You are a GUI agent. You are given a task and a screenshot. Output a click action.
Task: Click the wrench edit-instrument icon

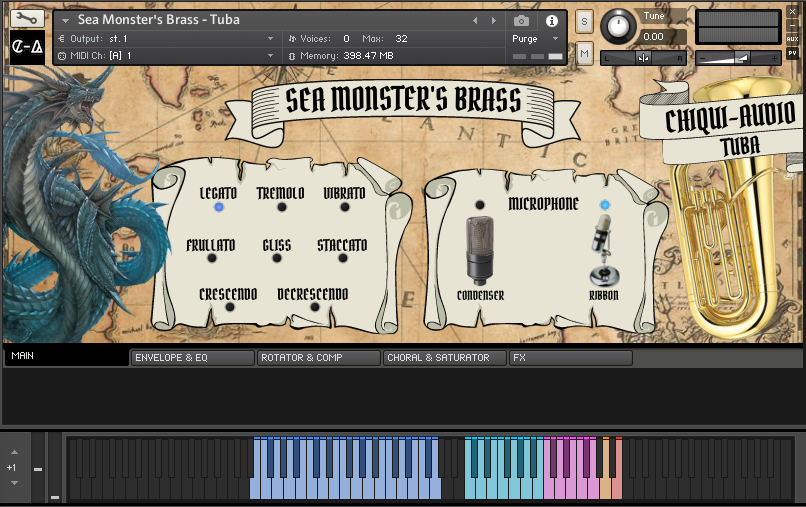tap(26, 18)
